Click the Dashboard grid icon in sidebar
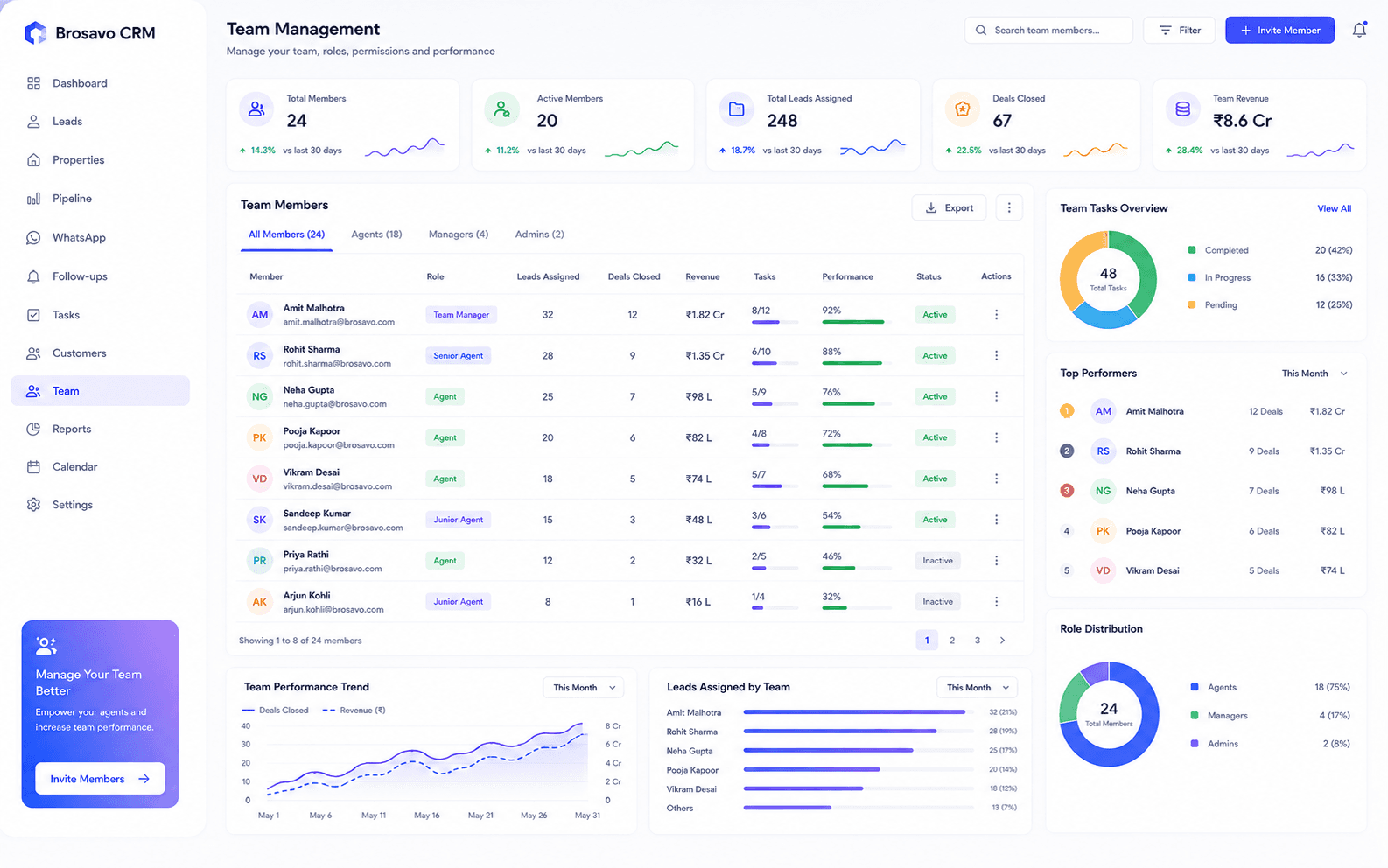The width and height of the screenshot is (1388, 868). click(x=33, y=83)
